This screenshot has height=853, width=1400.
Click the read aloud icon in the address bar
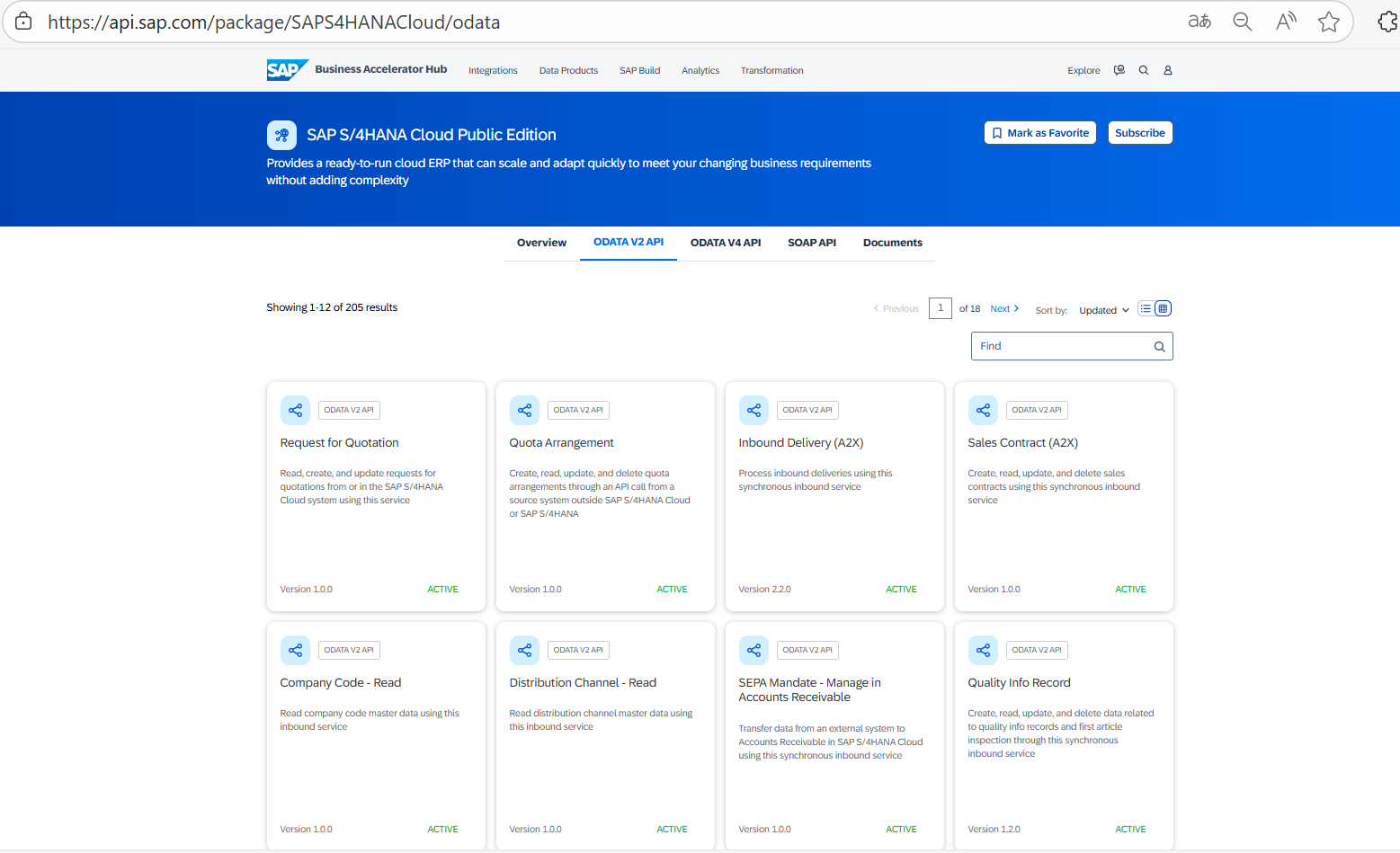click(1286, 21)
